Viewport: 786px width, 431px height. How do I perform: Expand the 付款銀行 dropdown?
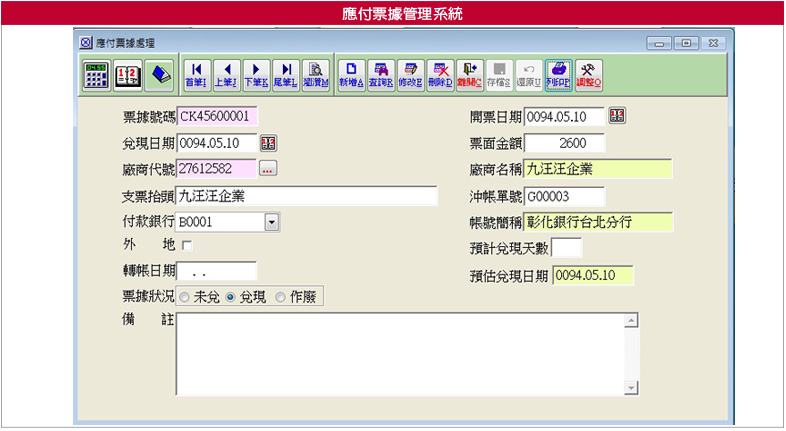[x=271, y=221]
